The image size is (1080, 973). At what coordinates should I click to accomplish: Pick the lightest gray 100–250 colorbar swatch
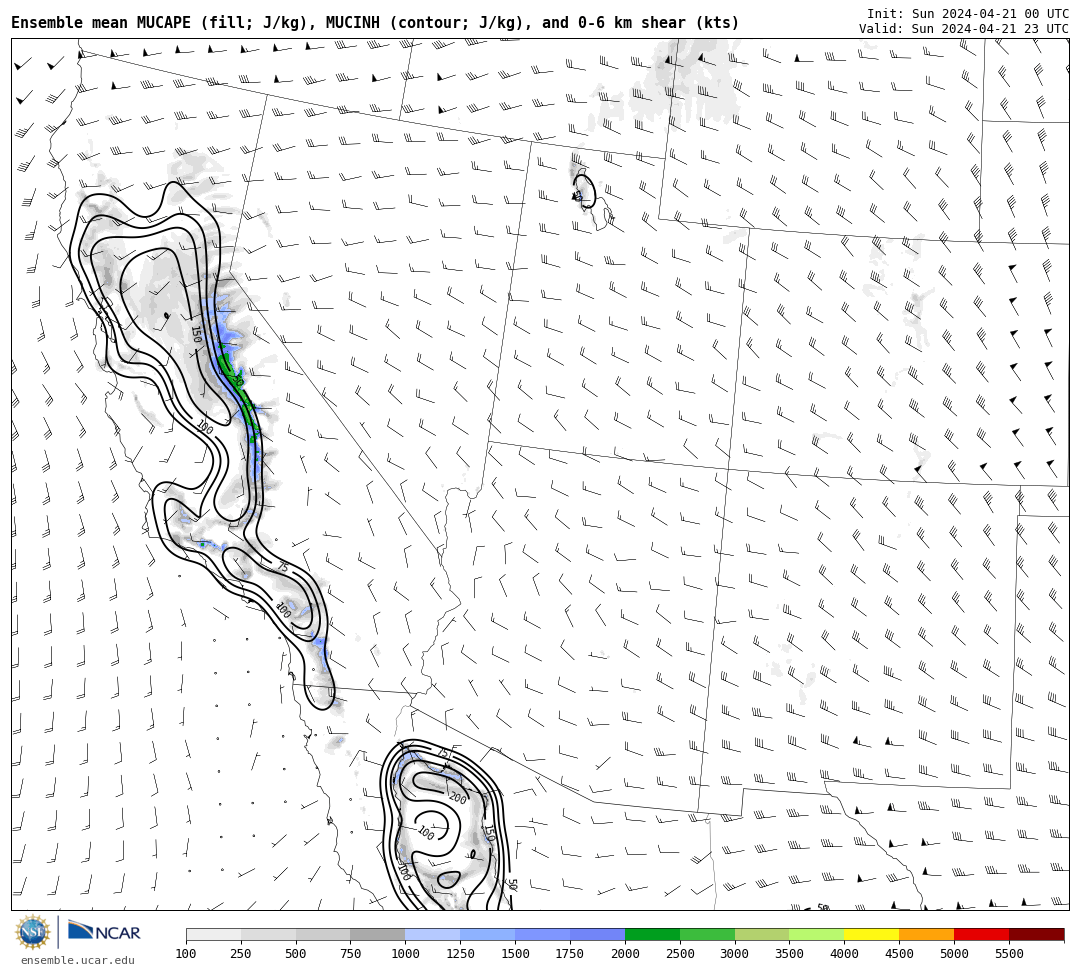click(214, 934)
